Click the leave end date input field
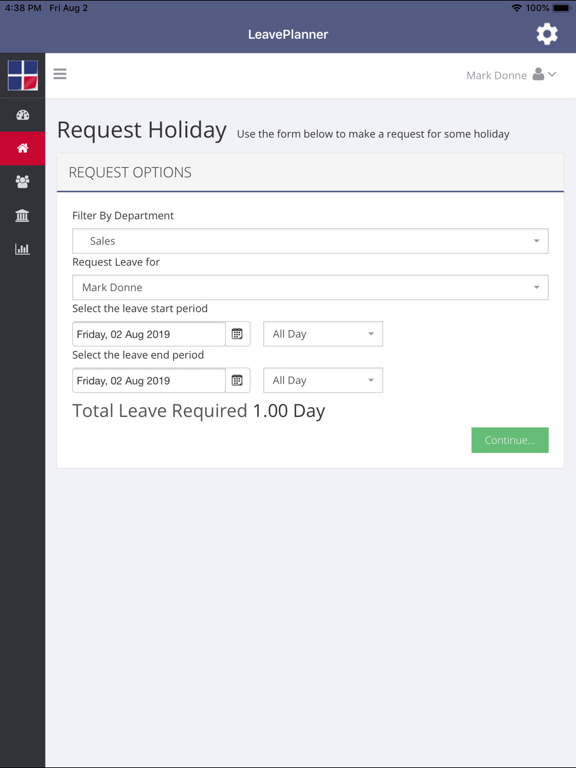This screenshot has width=576, height=768. 149,381
